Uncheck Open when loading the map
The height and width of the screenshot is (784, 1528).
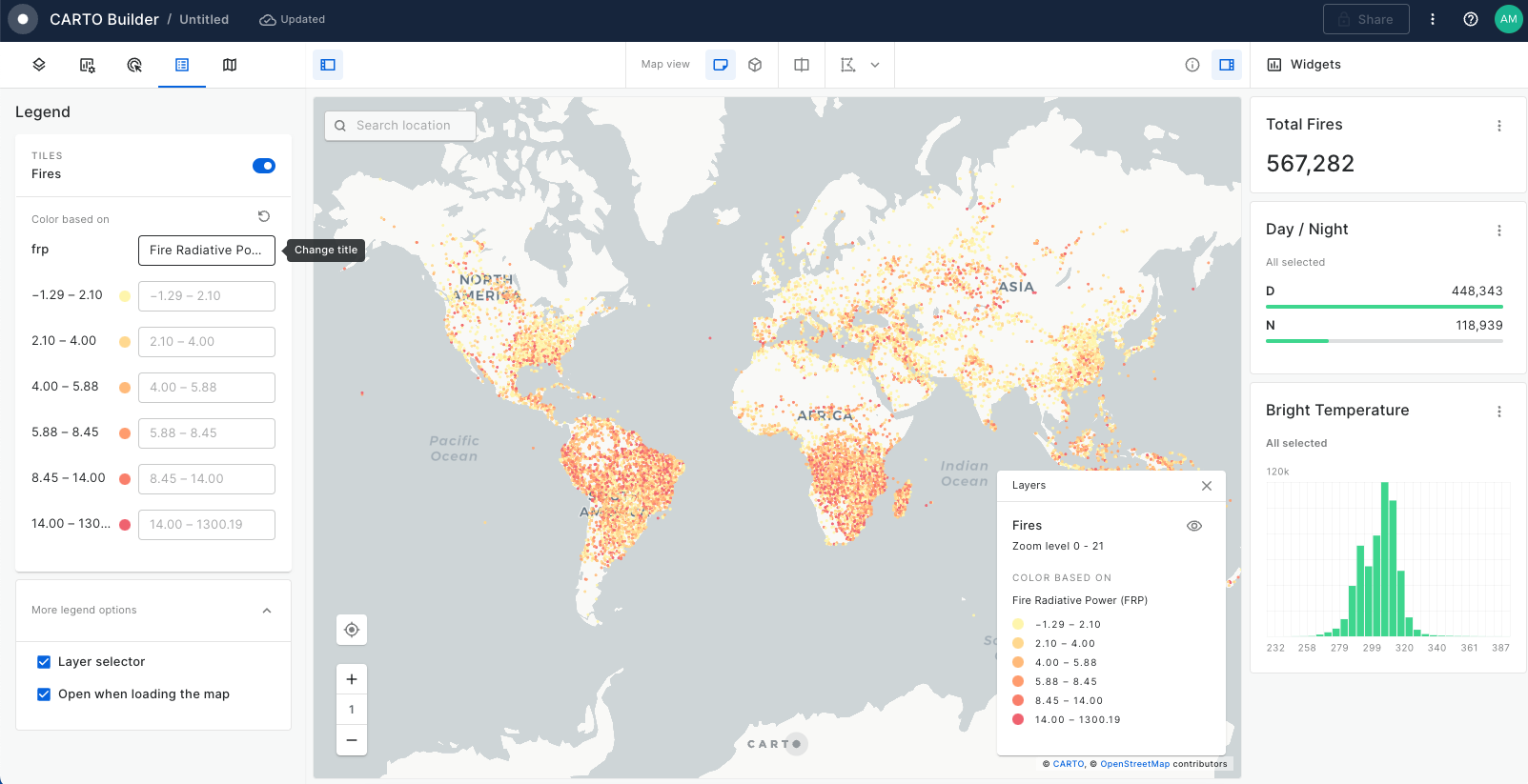tap(44, 694)
